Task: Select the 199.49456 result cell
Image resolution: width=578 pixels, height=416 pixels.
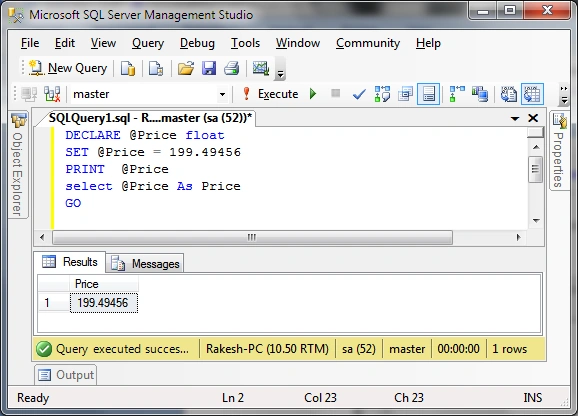Action: pyautogui.click(x=104, y=303)
